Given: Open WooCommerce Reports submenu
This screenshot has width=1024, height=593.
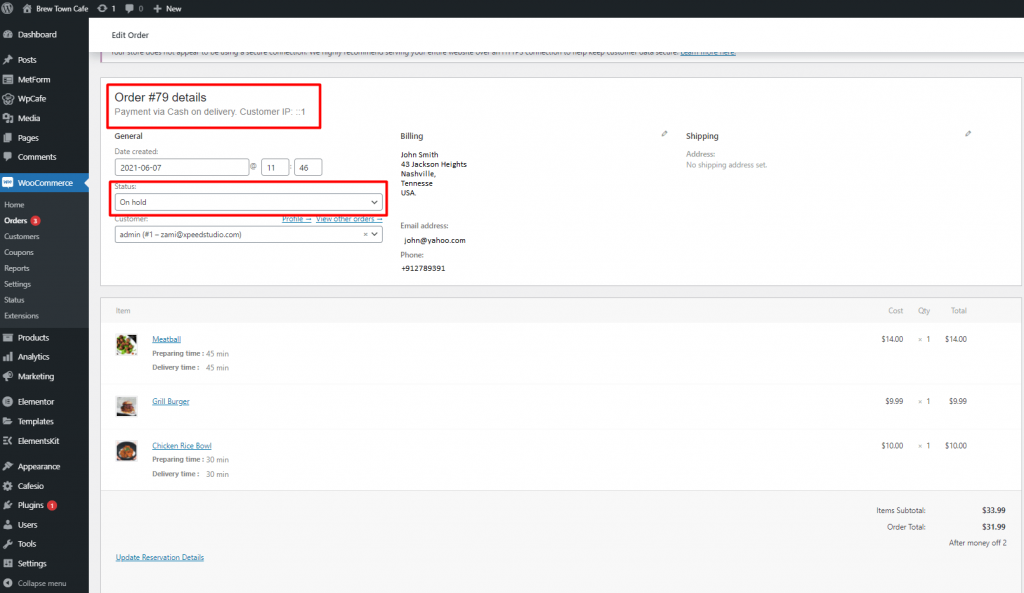Looking at the screenshot, I should (x=16, y=268).
